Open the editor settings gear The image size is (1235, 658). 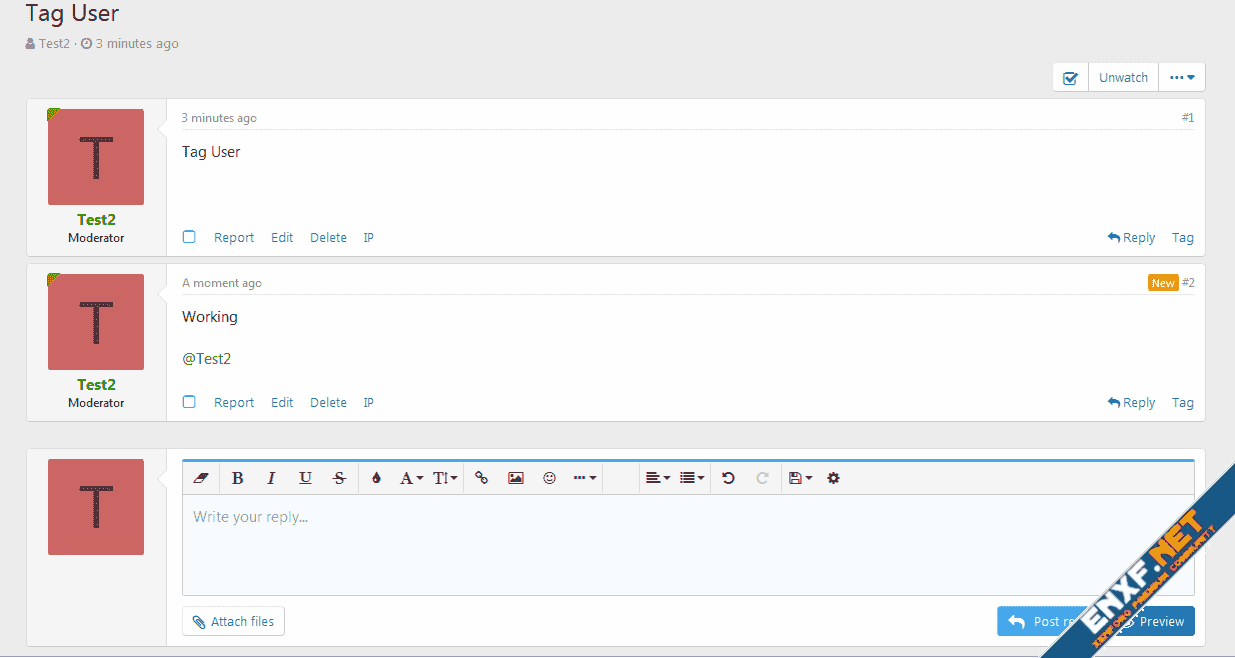pos(833,478)
